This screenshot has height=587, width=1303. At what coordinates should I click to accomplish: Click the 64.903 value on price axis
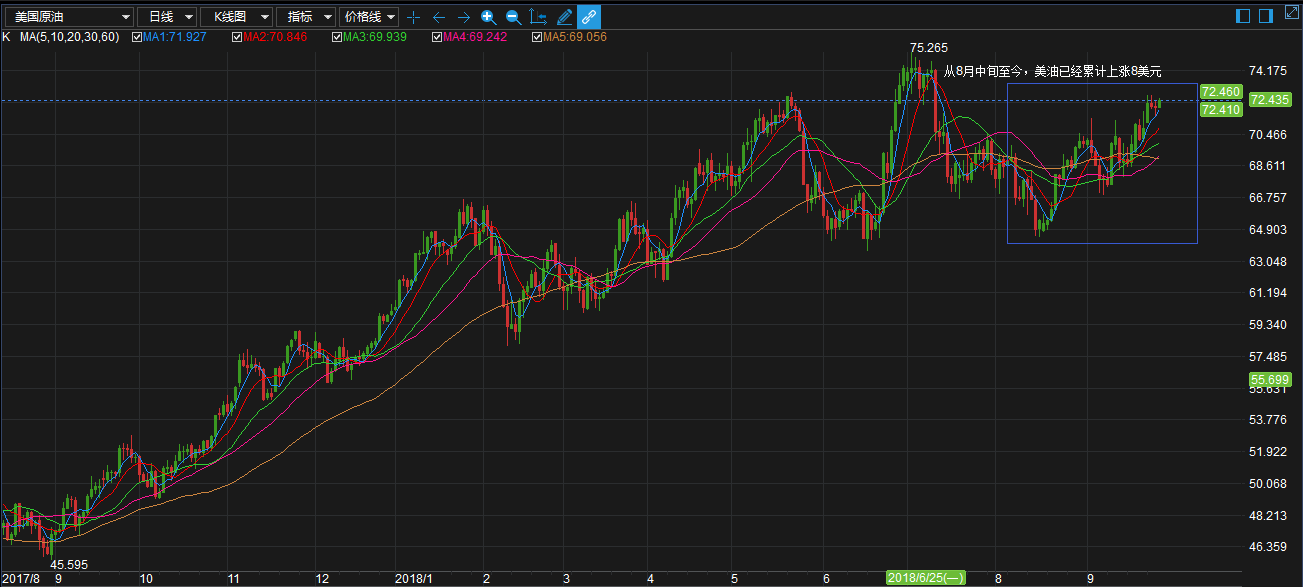pyautogui.click(x=1269, y=230)
